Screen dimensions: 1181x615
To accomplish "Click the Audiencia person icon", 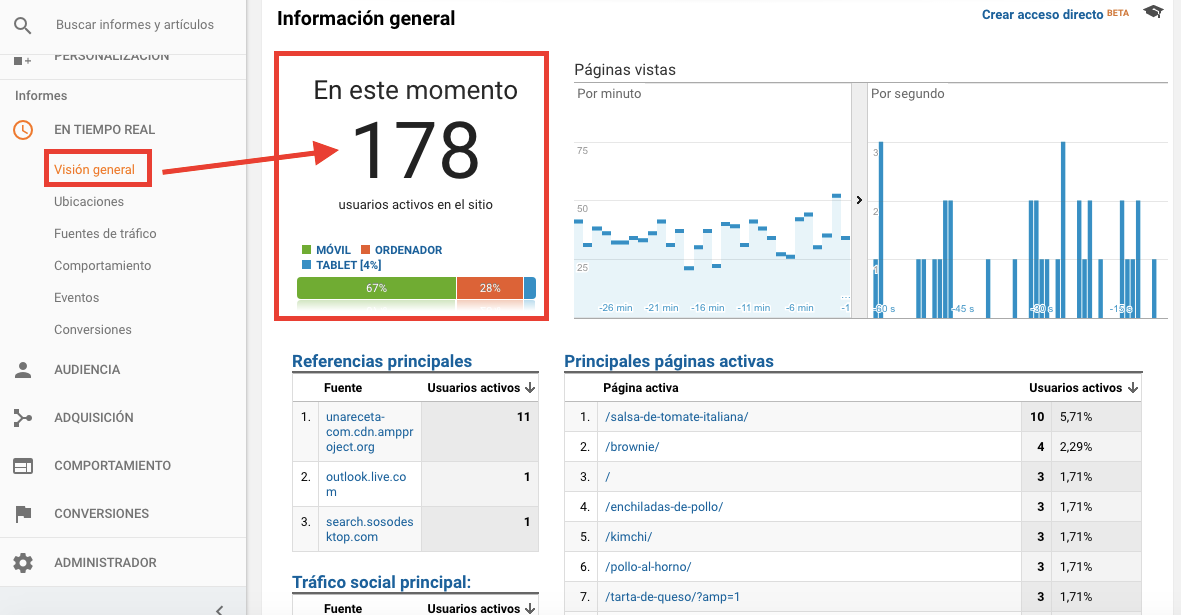I will coord(23,370).
